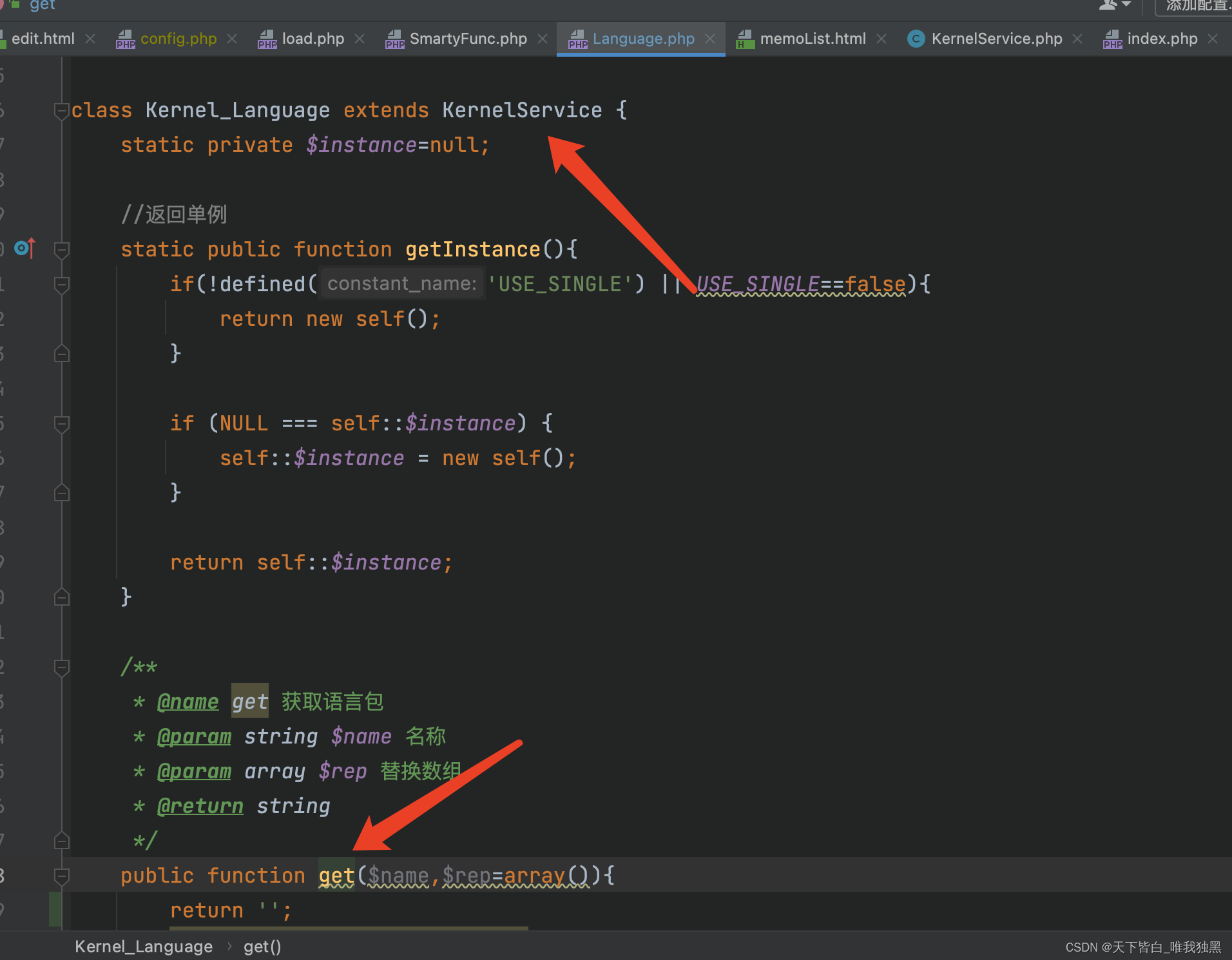
Task: Click the highlighted get method name
Action: click(336, 876)
